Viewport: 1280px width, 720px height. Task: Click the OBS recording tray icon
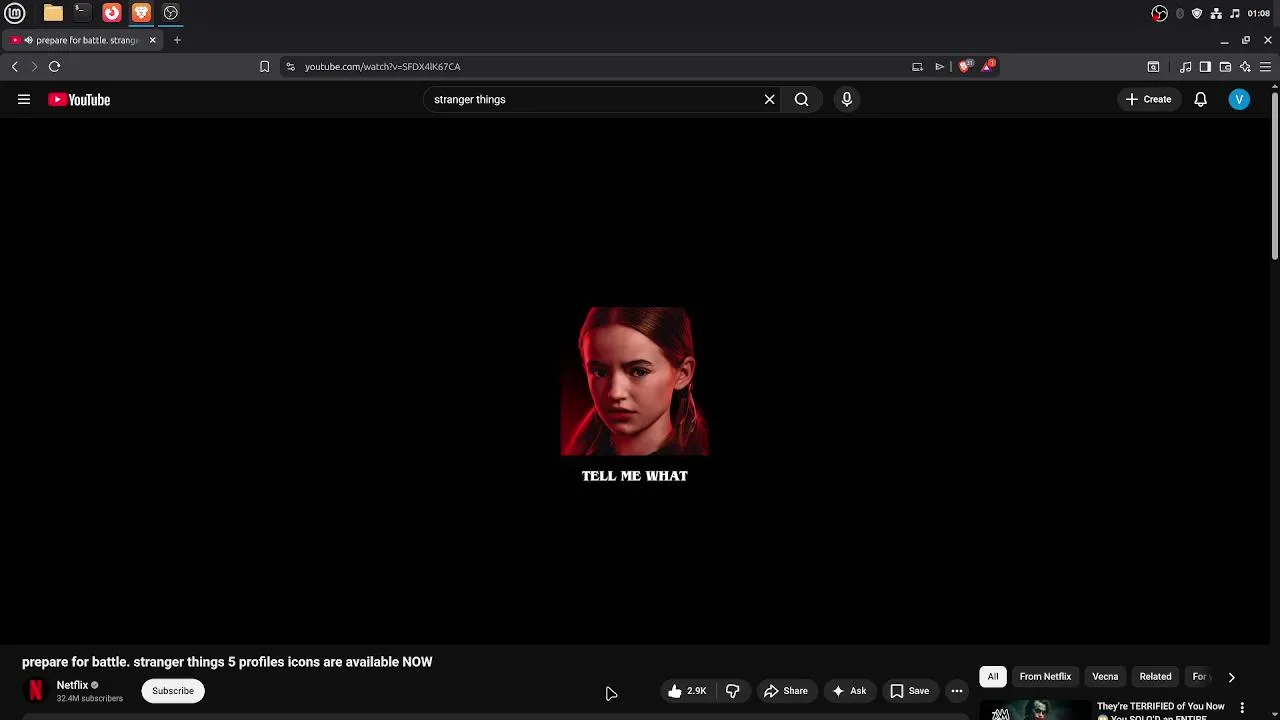1159,13
